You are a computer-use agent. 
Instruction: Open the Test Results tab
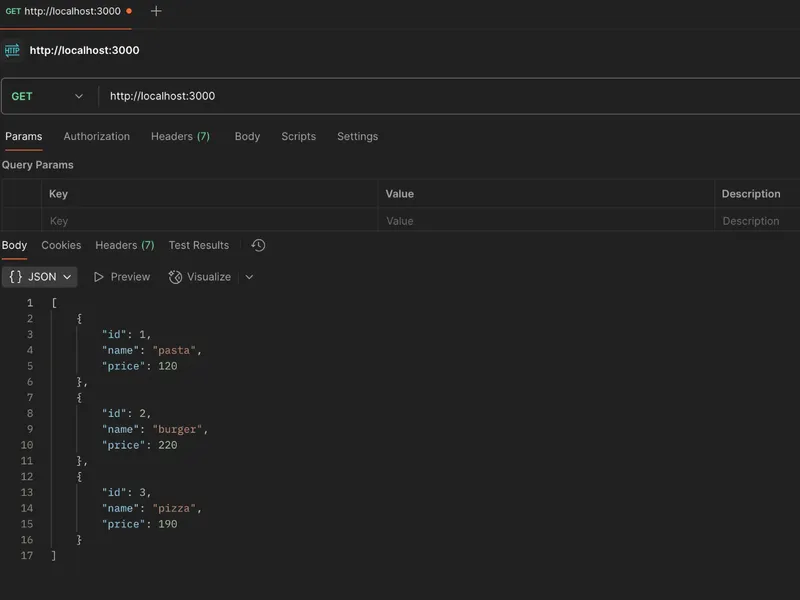click(197, 245)
